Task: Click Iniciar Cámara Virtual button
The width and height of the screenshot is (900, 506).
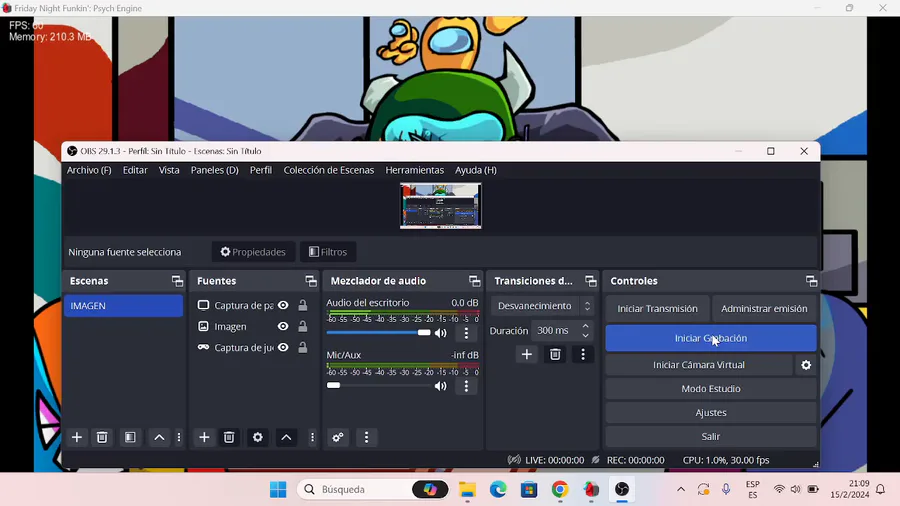Action: [x=699, y=365]
